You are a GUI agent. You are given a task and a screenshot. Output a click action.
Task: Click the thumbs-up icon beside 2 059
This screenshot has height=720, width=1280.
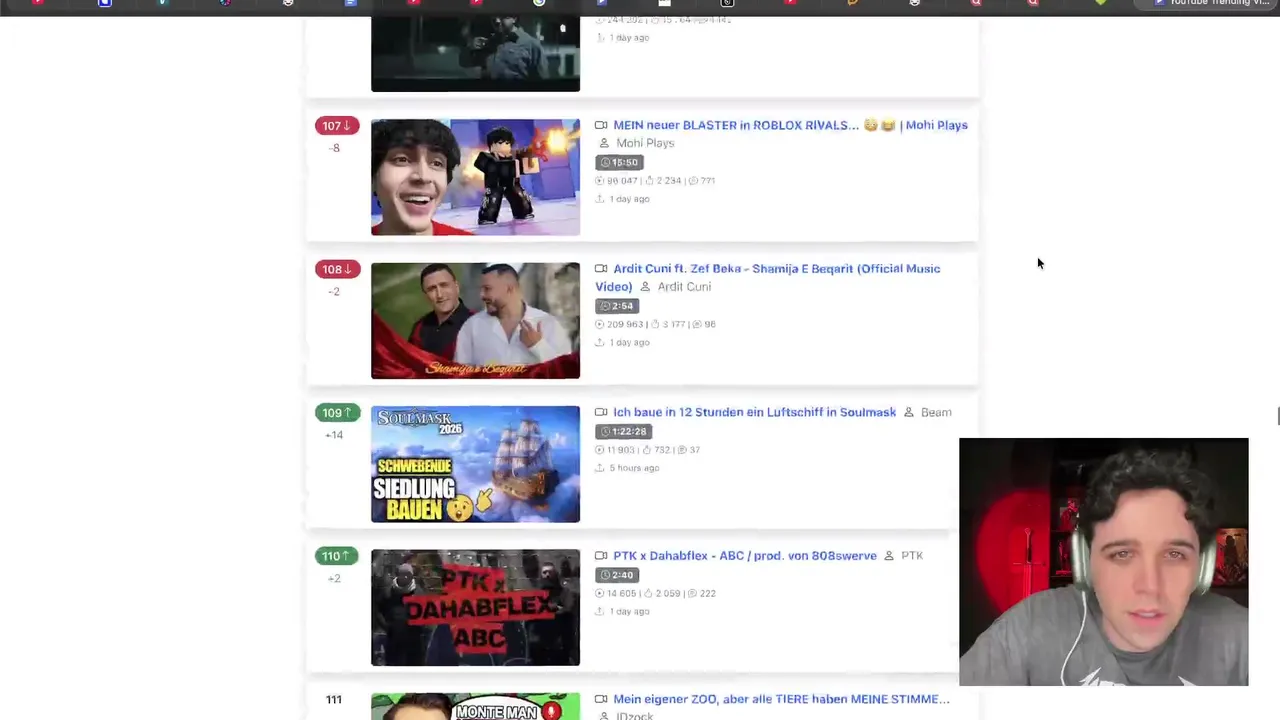tap(649, 593)
